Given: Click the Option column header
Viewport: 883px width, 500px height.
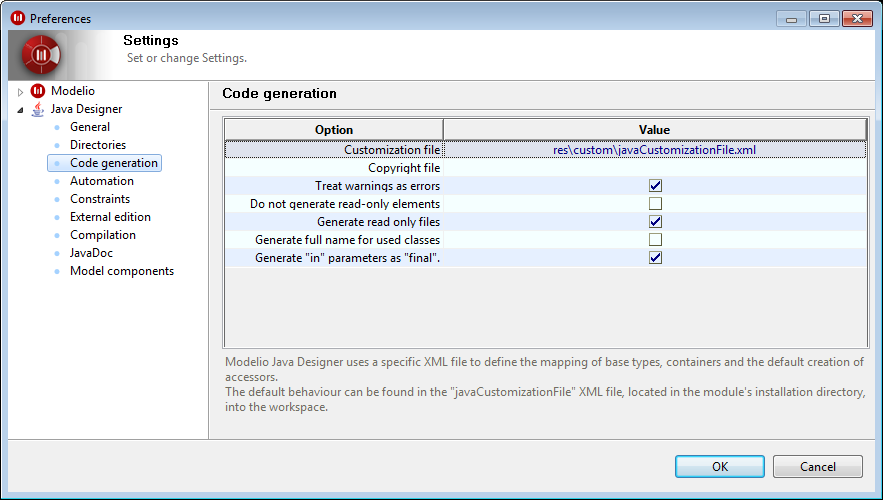Looking at the screenshot, I should 334,130.
